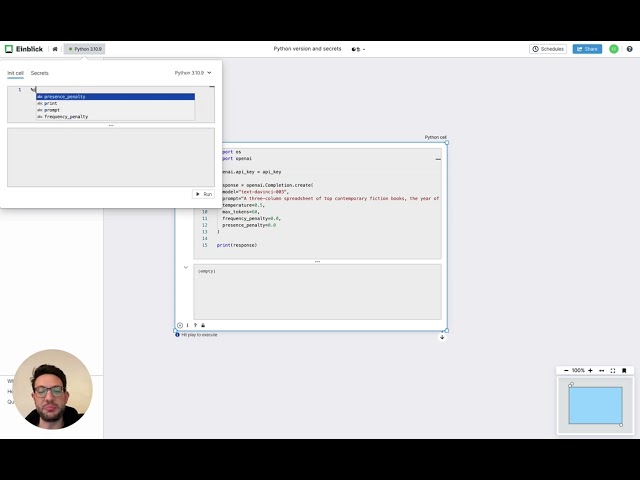This screenshot has height=480, width=640.
Task: Click the Share button
Action: [x=587, y=49]
